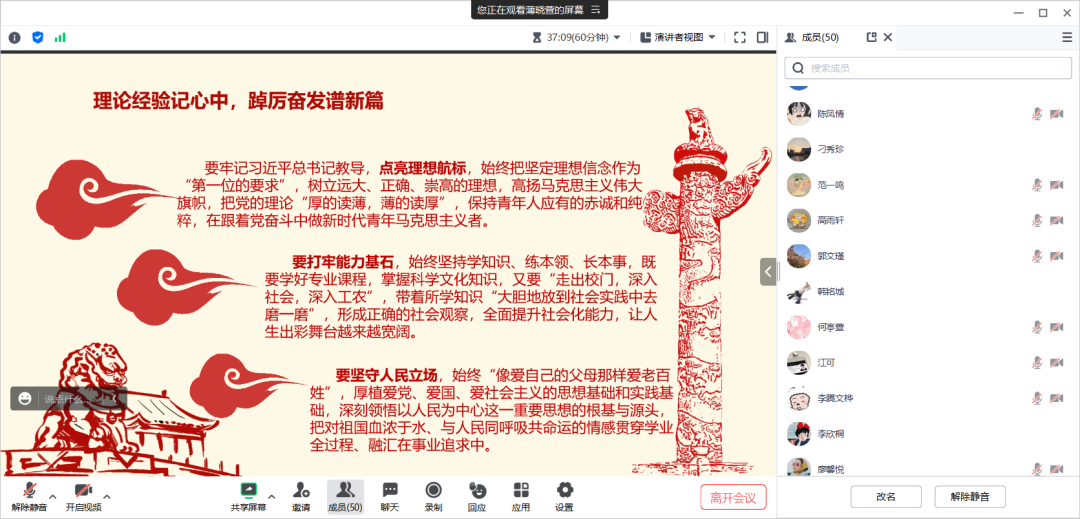Click the 改名 rename button
The image size is (1080, 519).
pos(886,496)
